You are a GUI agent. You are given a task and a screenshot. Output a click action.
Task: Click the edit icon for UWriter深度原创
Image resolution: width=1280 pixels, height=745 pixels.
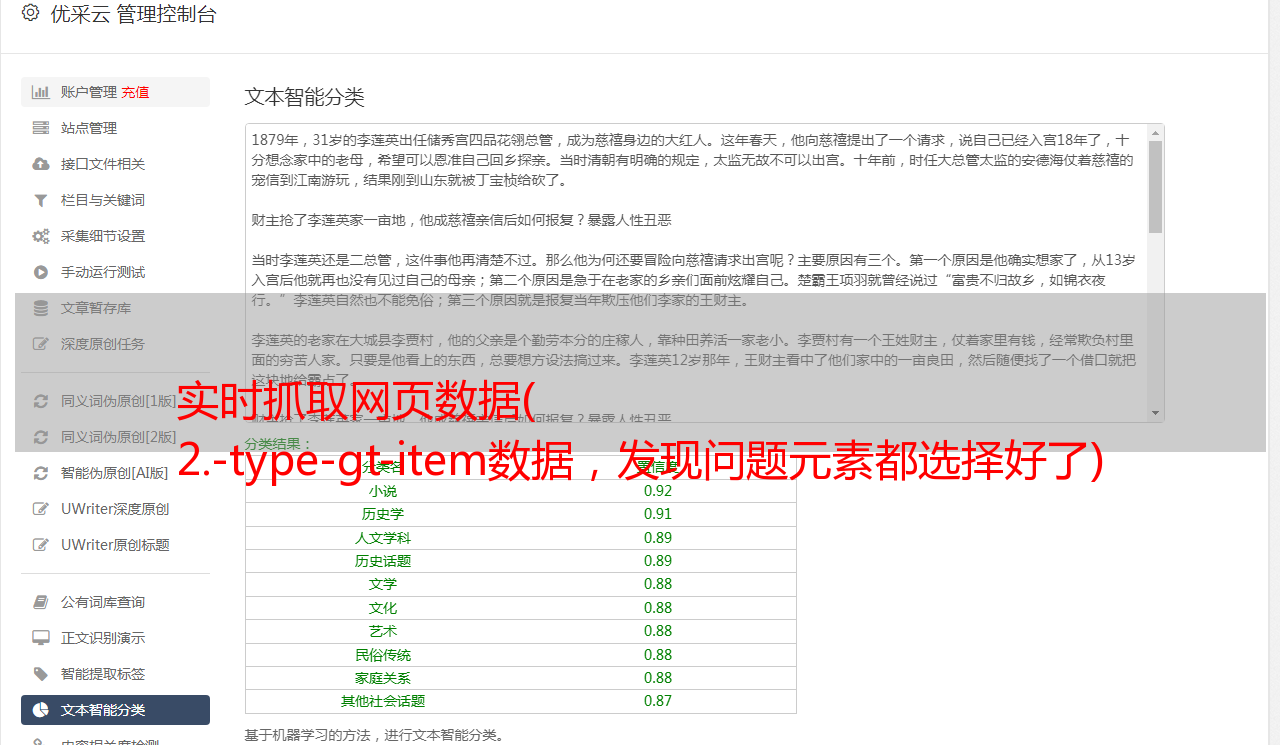click(41, 509)
